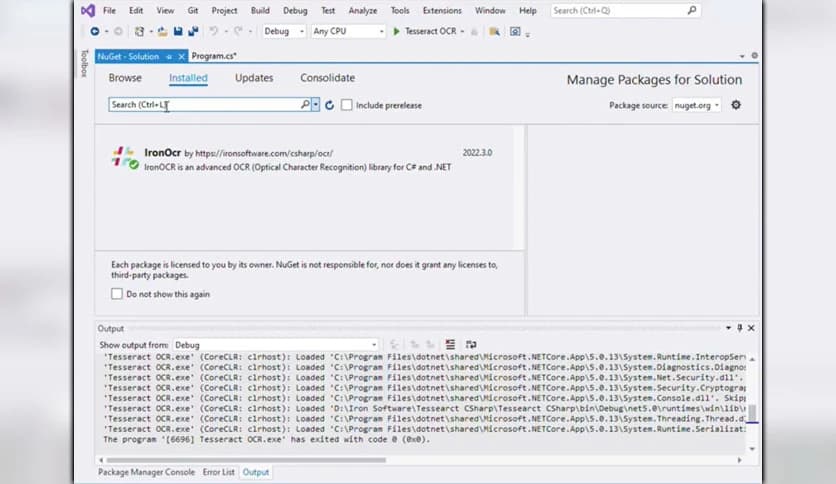836x484 pixels.
Task: Click the Open File folder icon
Action: (163, 31)
